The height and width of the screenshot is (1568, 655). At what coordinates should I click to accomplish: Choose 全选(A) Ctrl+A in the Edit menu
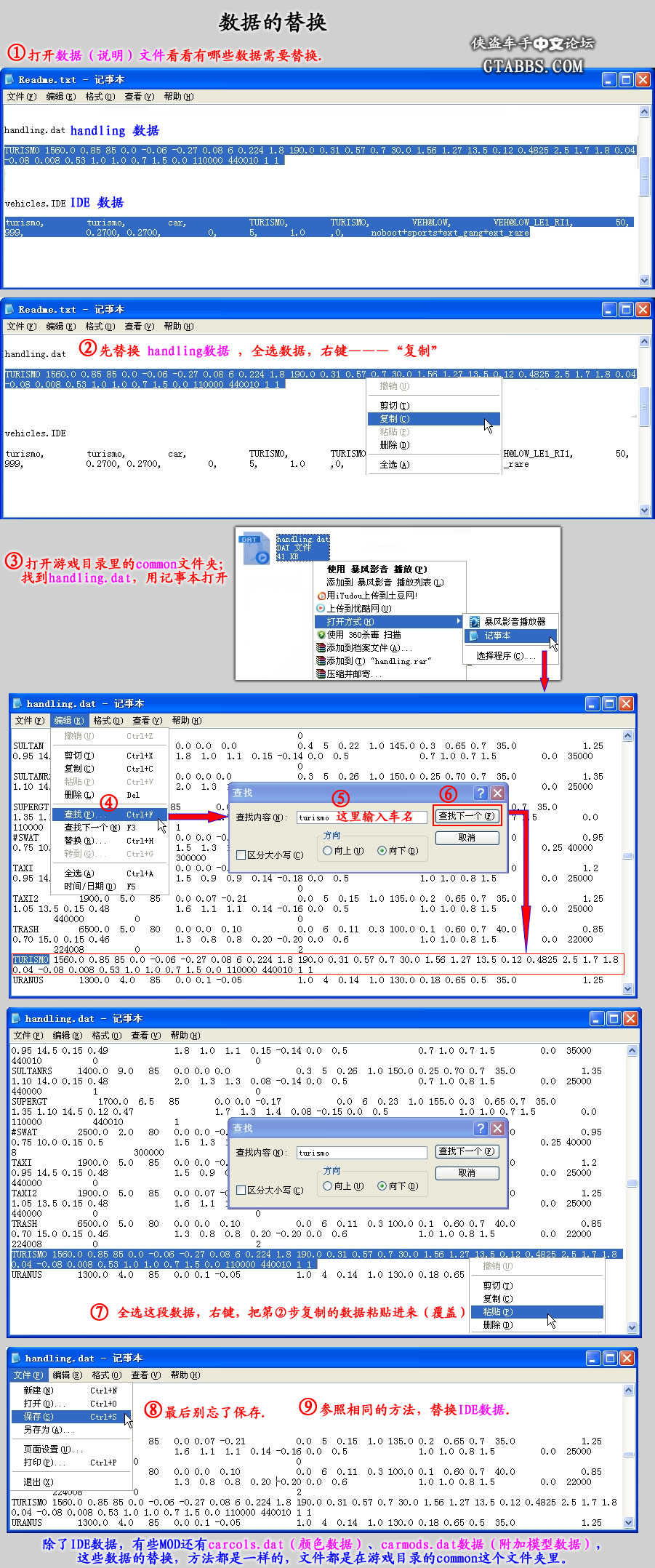(110, 873)
